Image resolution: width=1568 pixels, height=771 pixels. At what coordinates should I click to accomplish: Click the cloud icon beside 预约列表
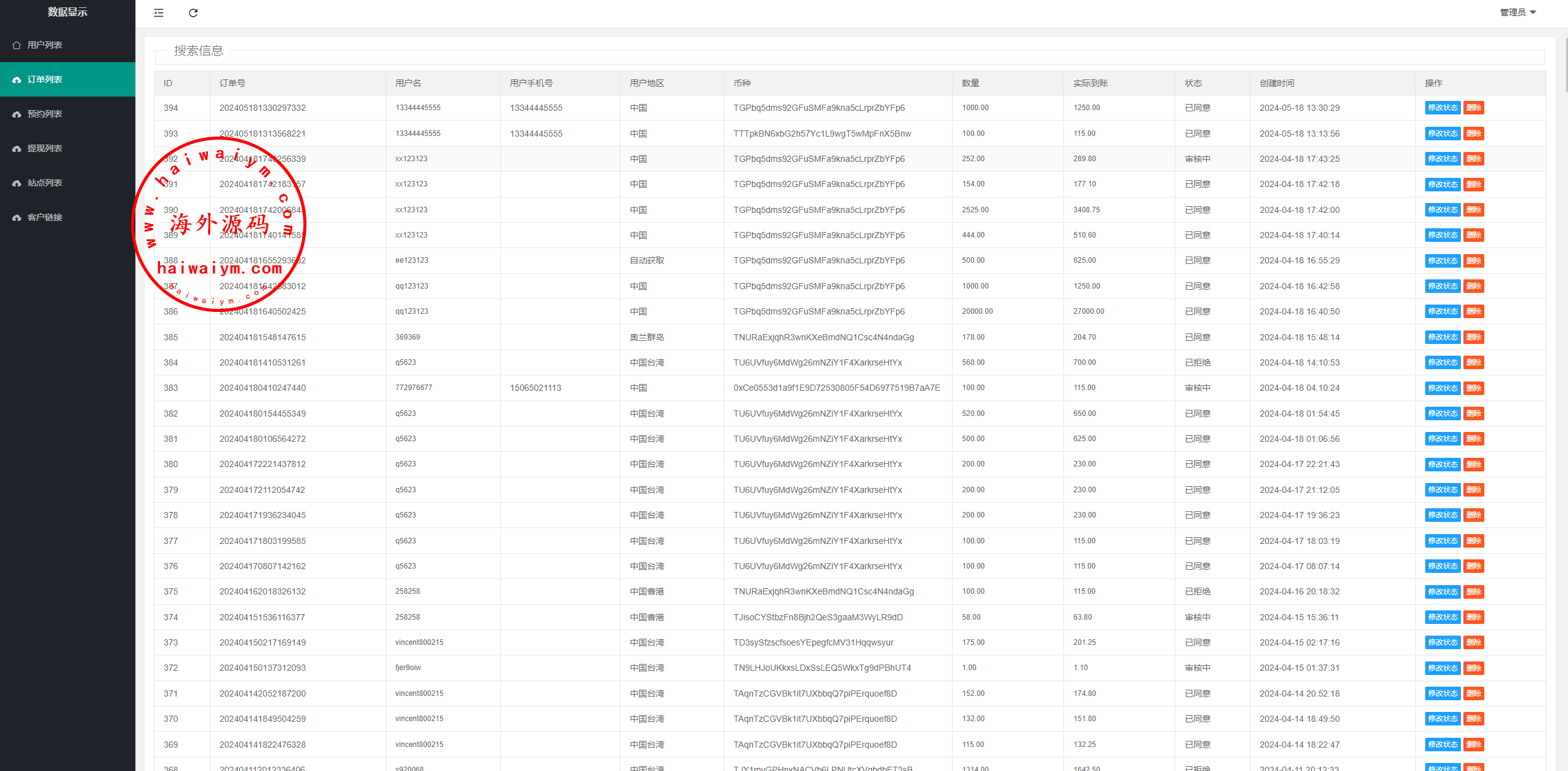click(17, 114)
